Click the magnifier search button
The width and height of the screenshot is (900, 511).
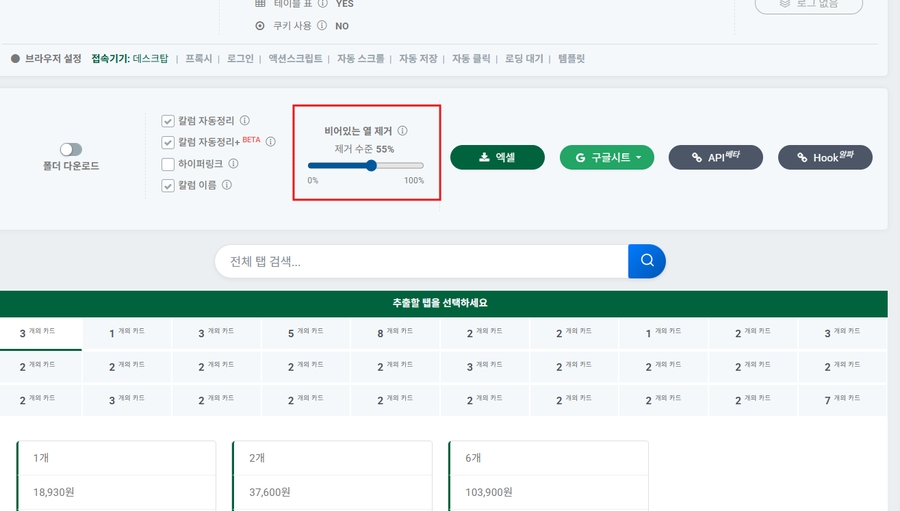(647, 261)
